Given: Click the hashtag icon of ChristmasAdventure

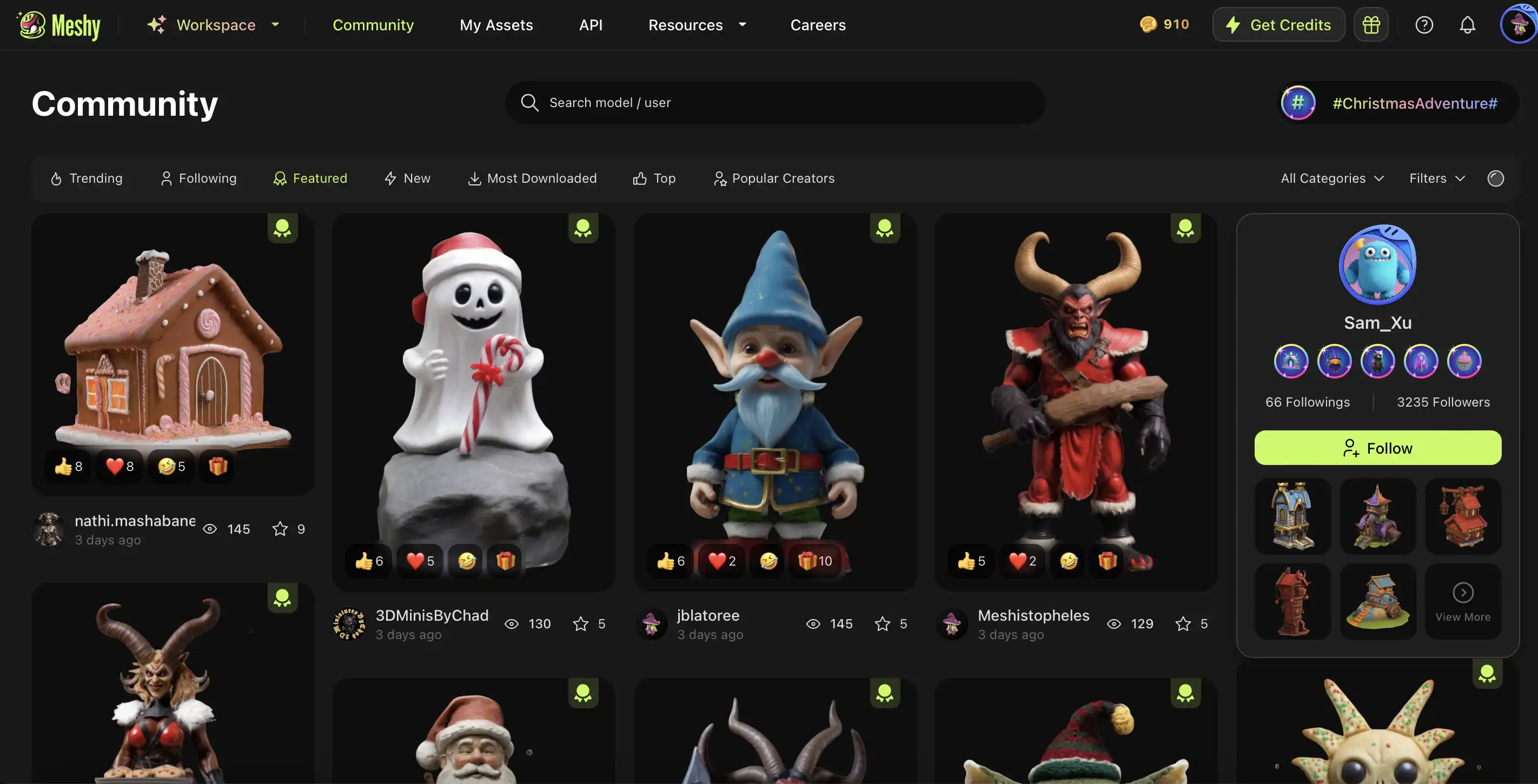Looking at the screenshot, I should tap(1298, 103).
